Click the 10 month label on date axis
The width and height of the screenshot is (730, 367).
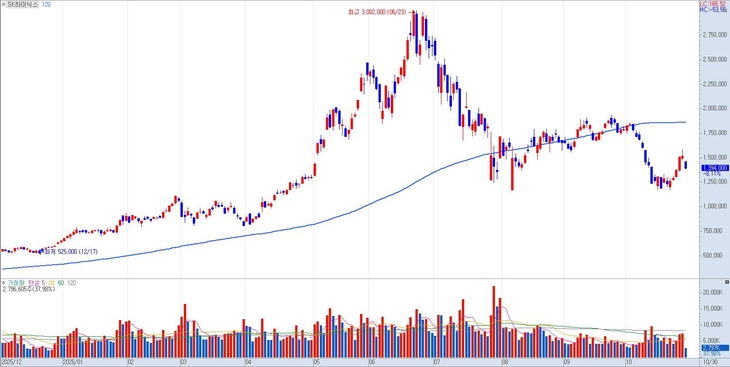[629, 361]
